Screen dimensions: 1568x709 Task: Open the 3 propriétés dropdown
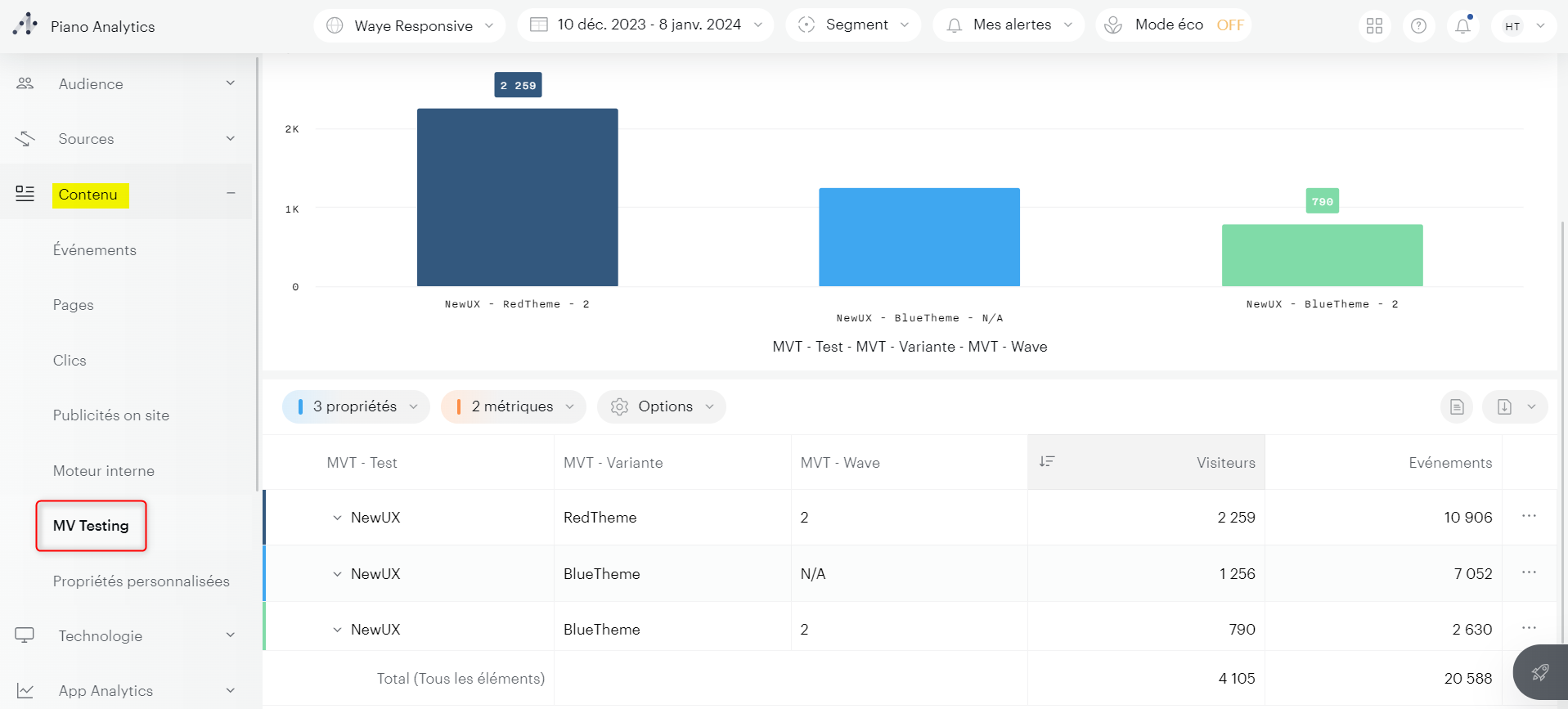pos(356,406)
